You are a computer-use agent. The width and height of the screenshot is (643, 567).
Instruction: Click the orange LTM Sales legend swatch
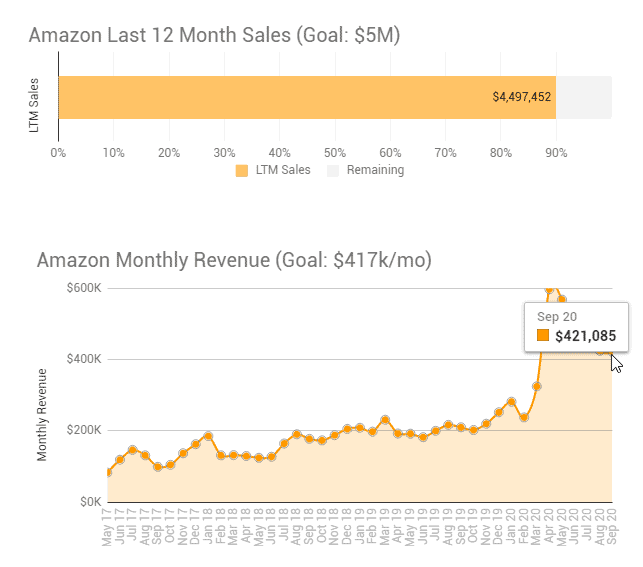tap(242, 170)
